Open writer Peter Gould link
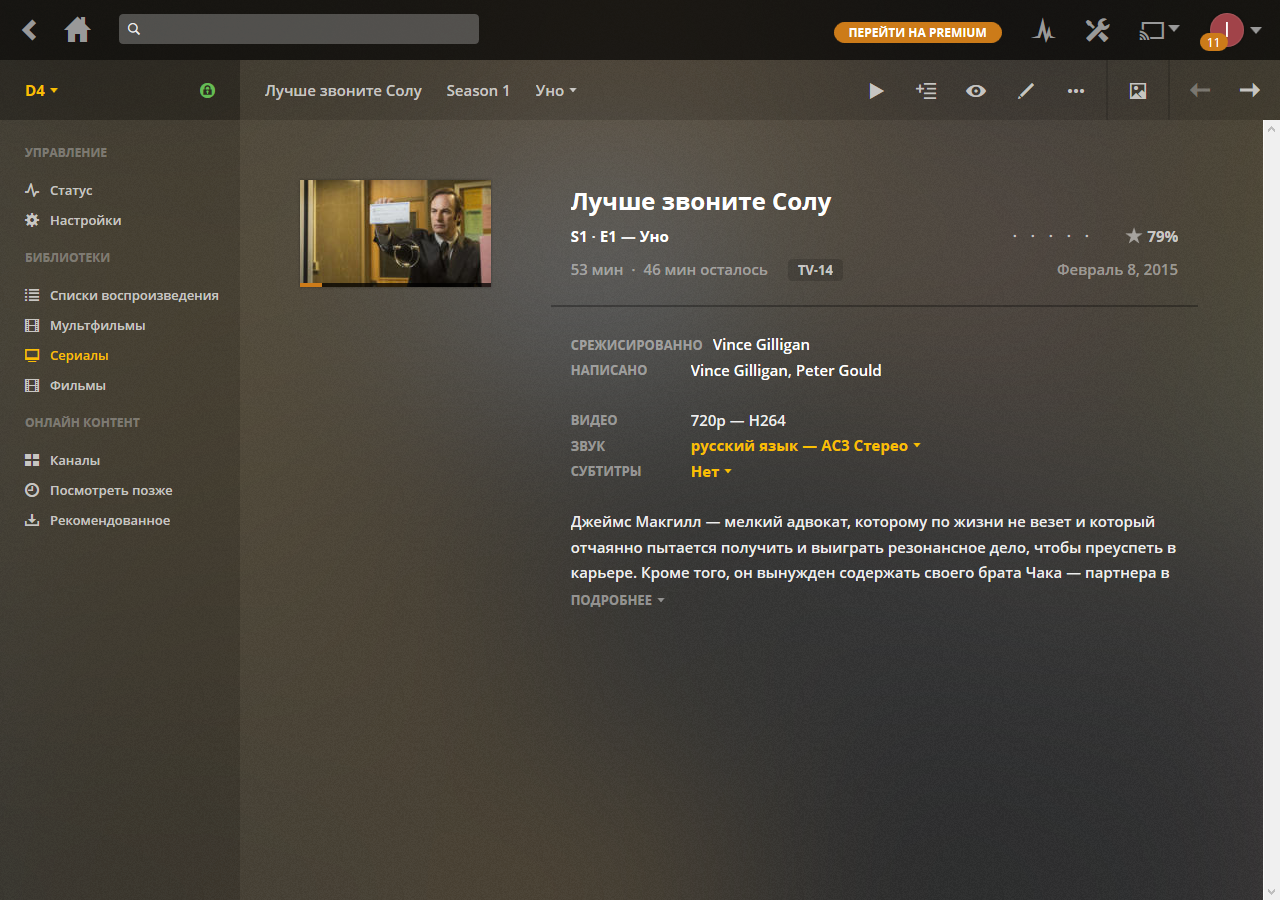This screenshot has height=900, width=1280. coord(838,371)
